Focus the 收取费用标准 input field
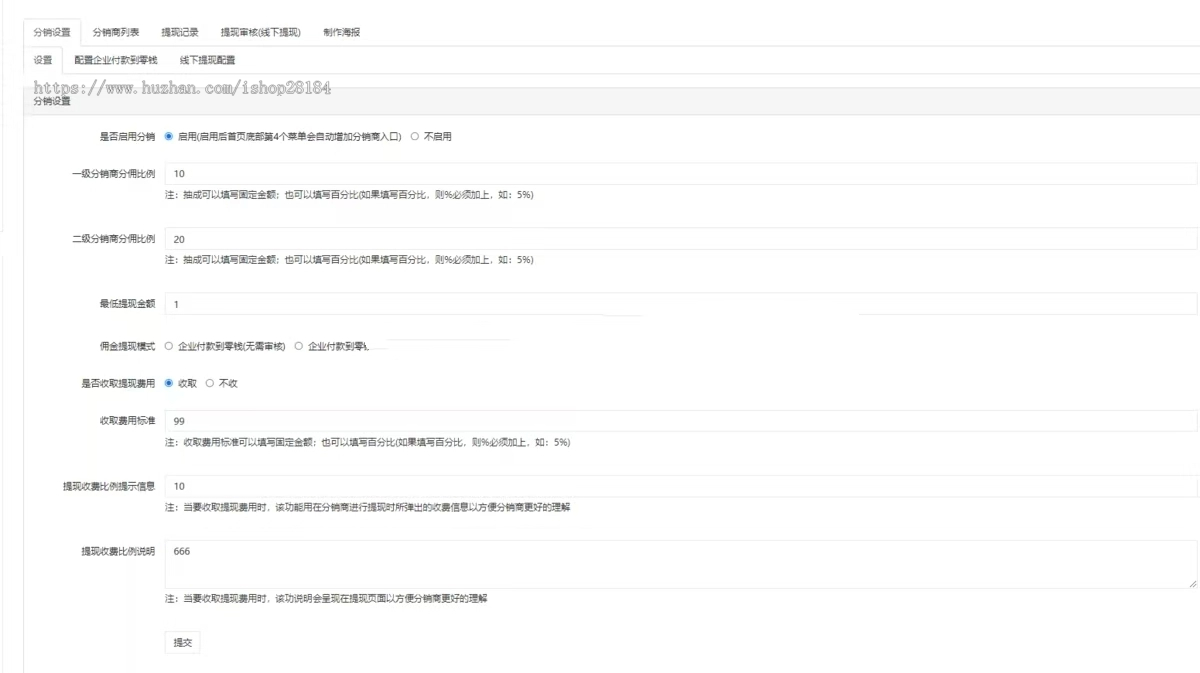This screenshot has width=1200, height=673. 681,421
